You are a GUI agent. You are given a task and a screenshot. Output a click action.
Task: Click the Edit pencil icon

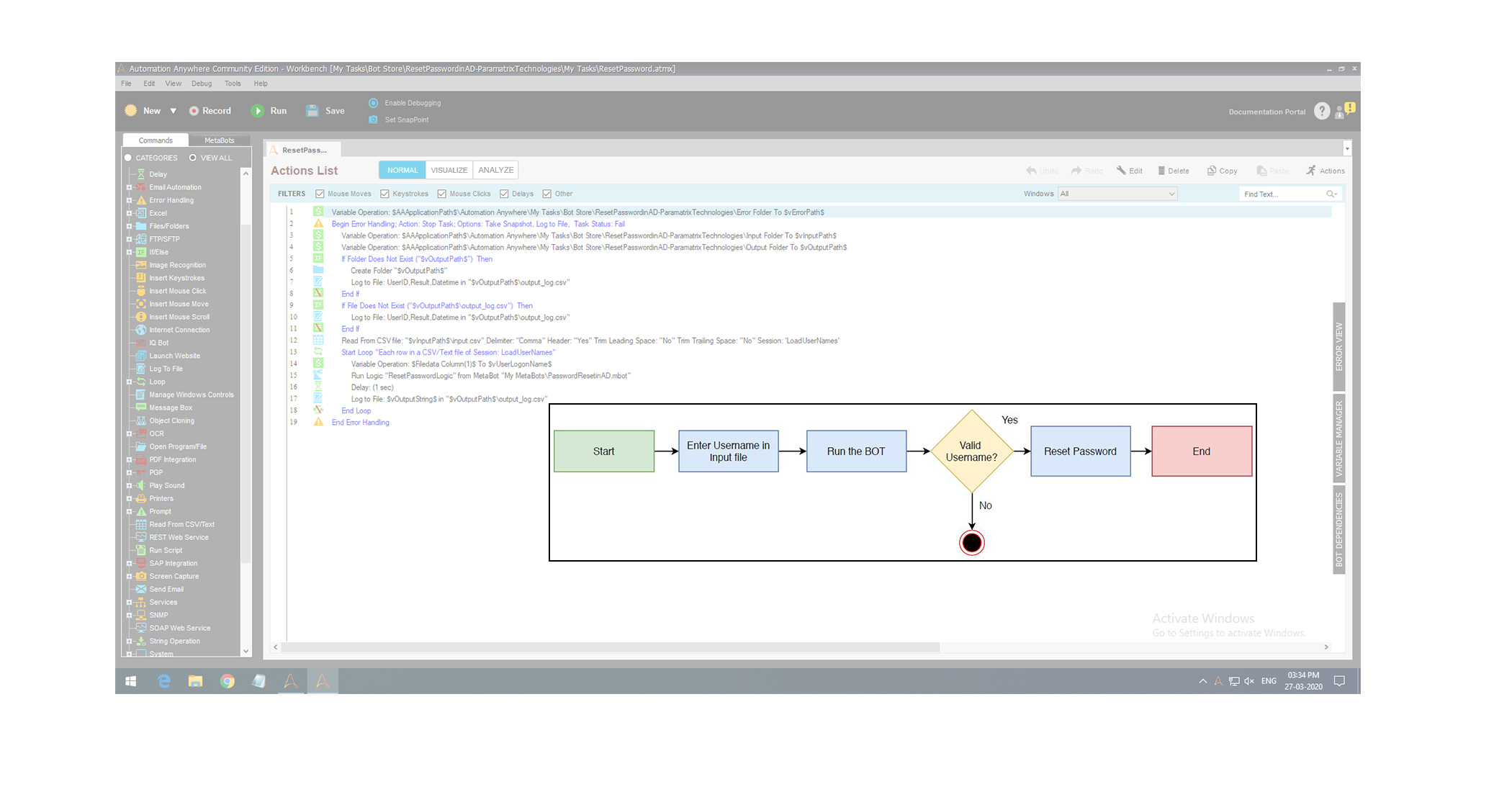(1121, 171)
